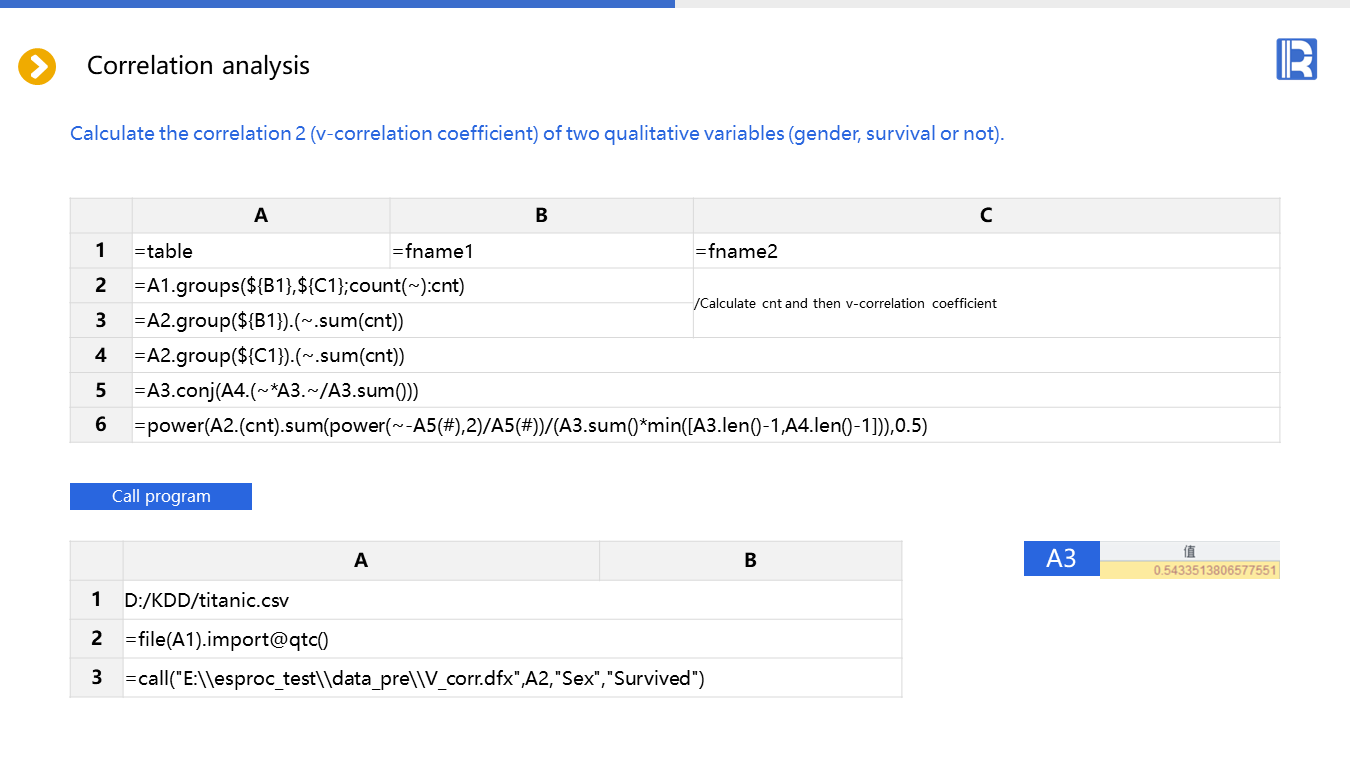Click the Correlation analysis title
Screen dimensions: 1350x759
click(x=198, y=66)
